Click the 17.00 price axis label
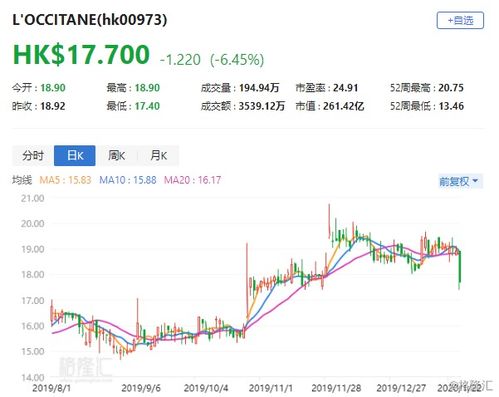Image resolution: width=499 pixels, height=397 pixels. pos(32,301)
